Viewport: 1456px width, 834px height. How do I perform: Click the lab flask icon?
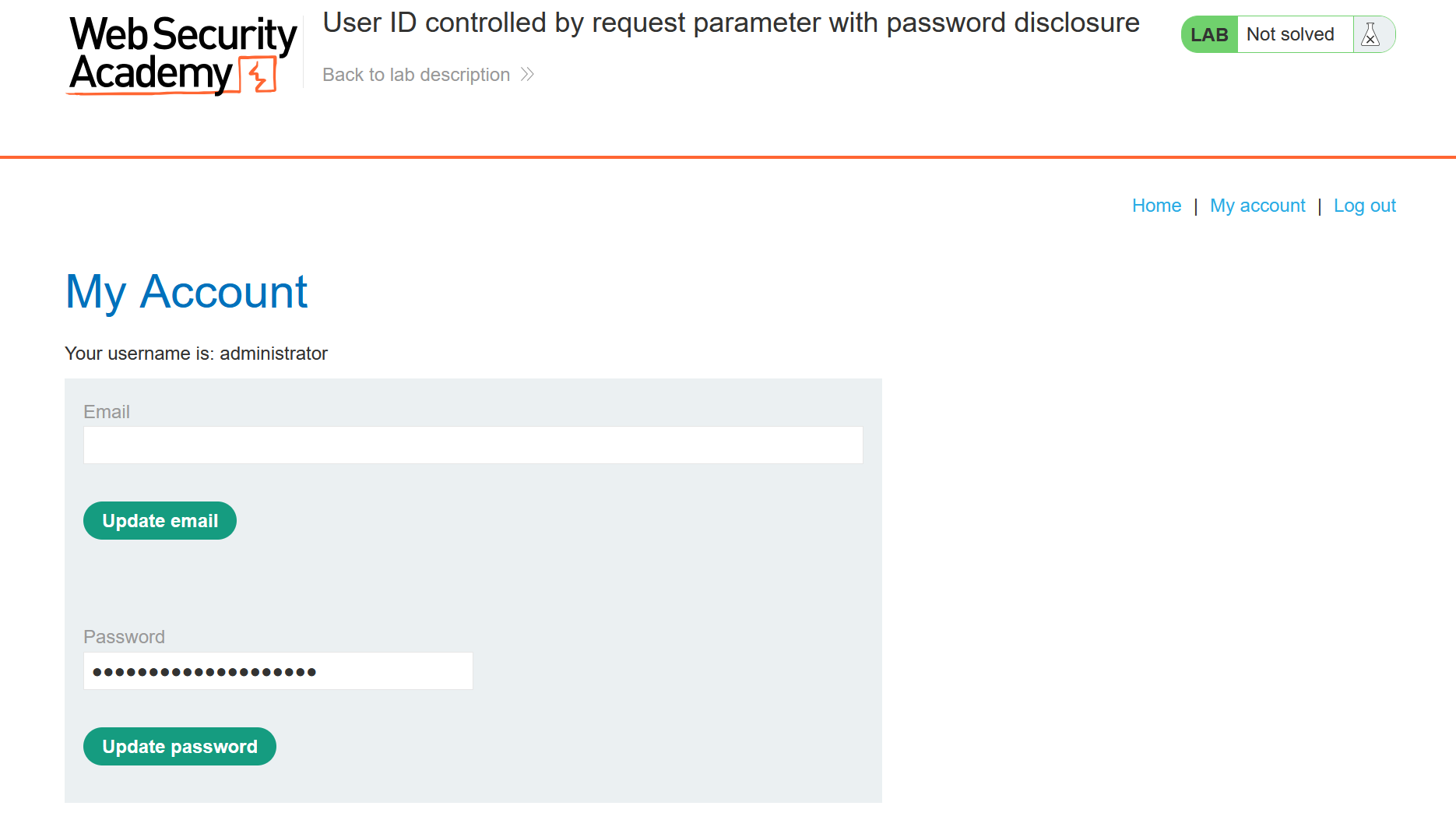(x=1371, y=34)
